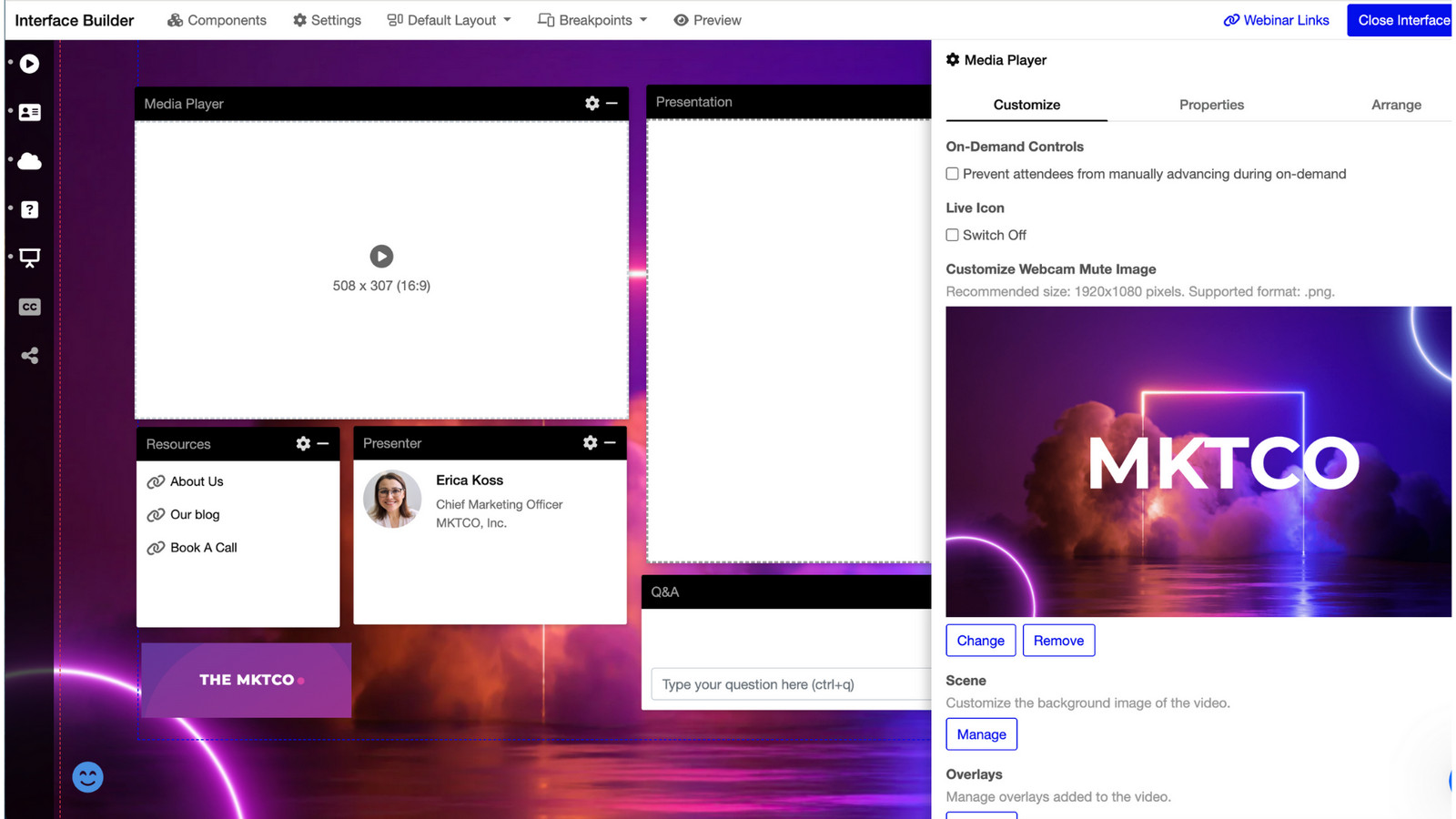Open Presenter widget gear settings
Screen dimensions: 1456x819
tap(590, 442)
